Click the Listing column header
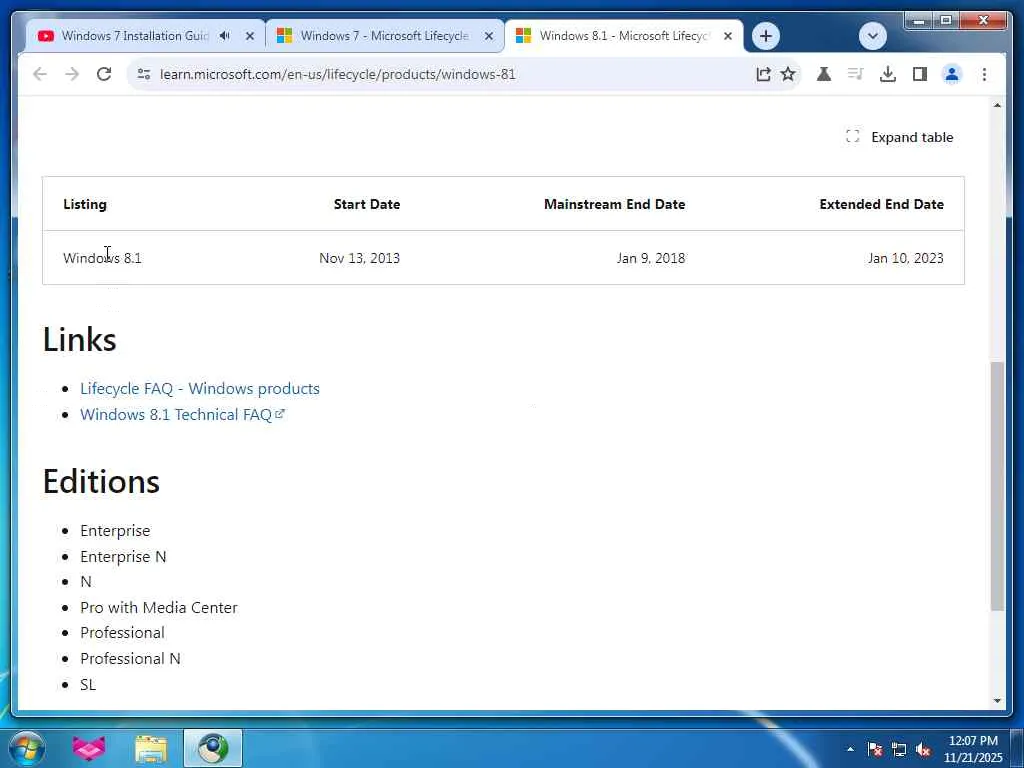1024x768 pixels. [85, 204]
